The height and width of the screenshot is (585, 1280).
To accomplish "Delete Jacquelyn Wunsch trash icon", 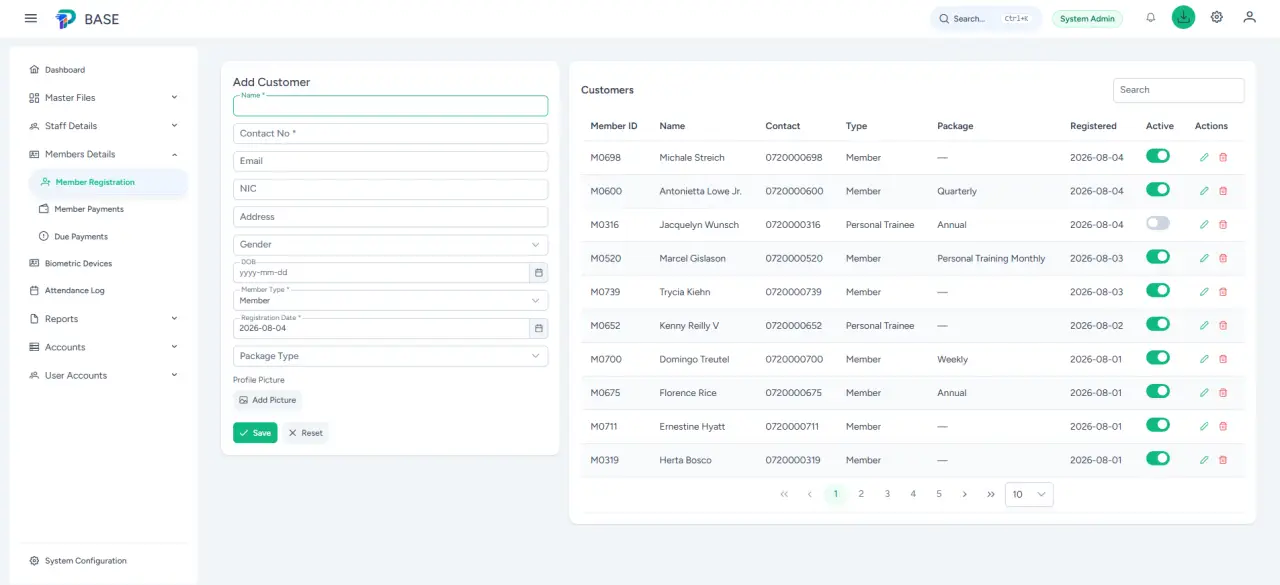I will click(x=1223, y=225).
